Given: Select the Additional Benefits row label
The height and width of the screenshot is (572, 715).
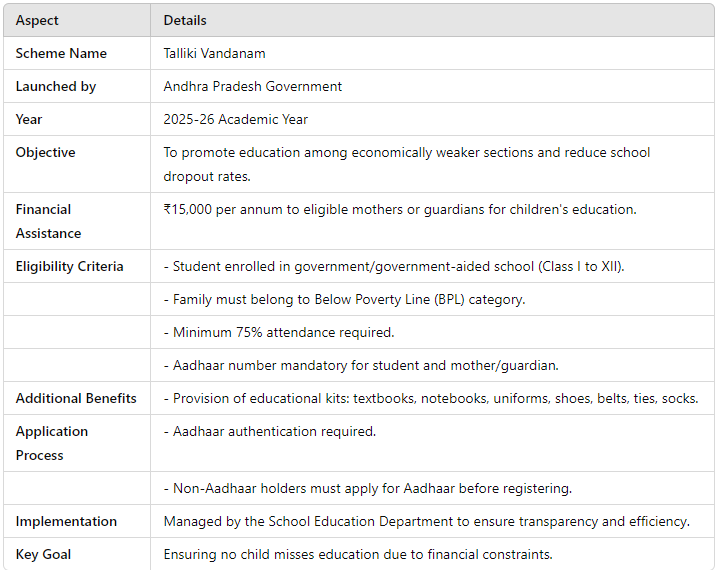Looking at the screenshot, I should click(x=76, y=398).
